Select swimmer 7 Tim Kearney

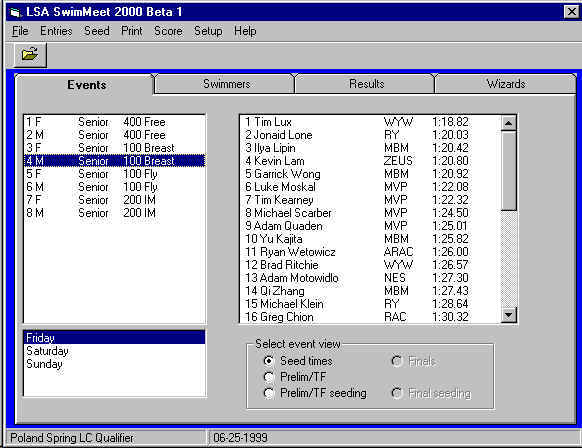pos(370,200)
